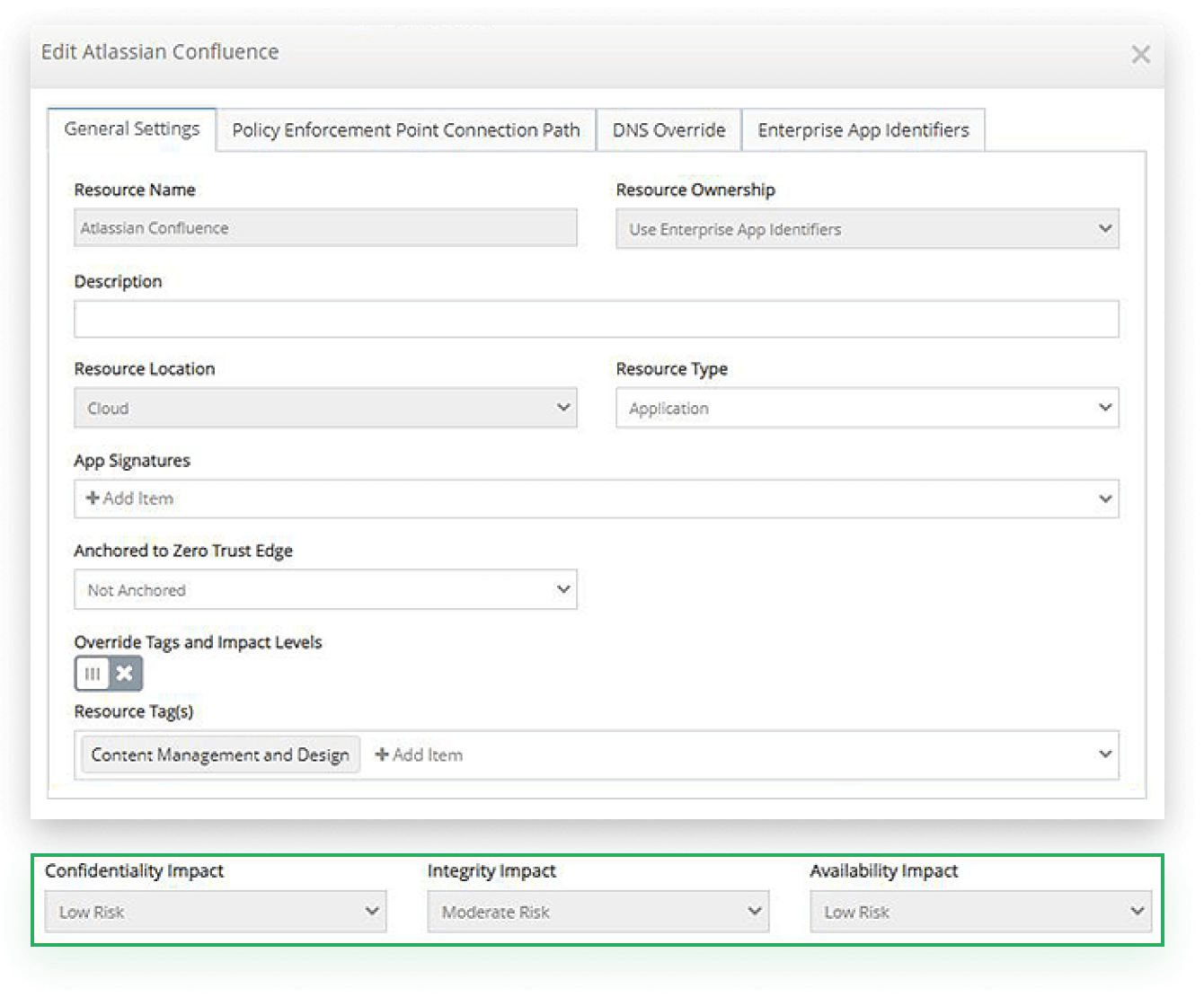Click the Resource Name field

click(325, 228)
